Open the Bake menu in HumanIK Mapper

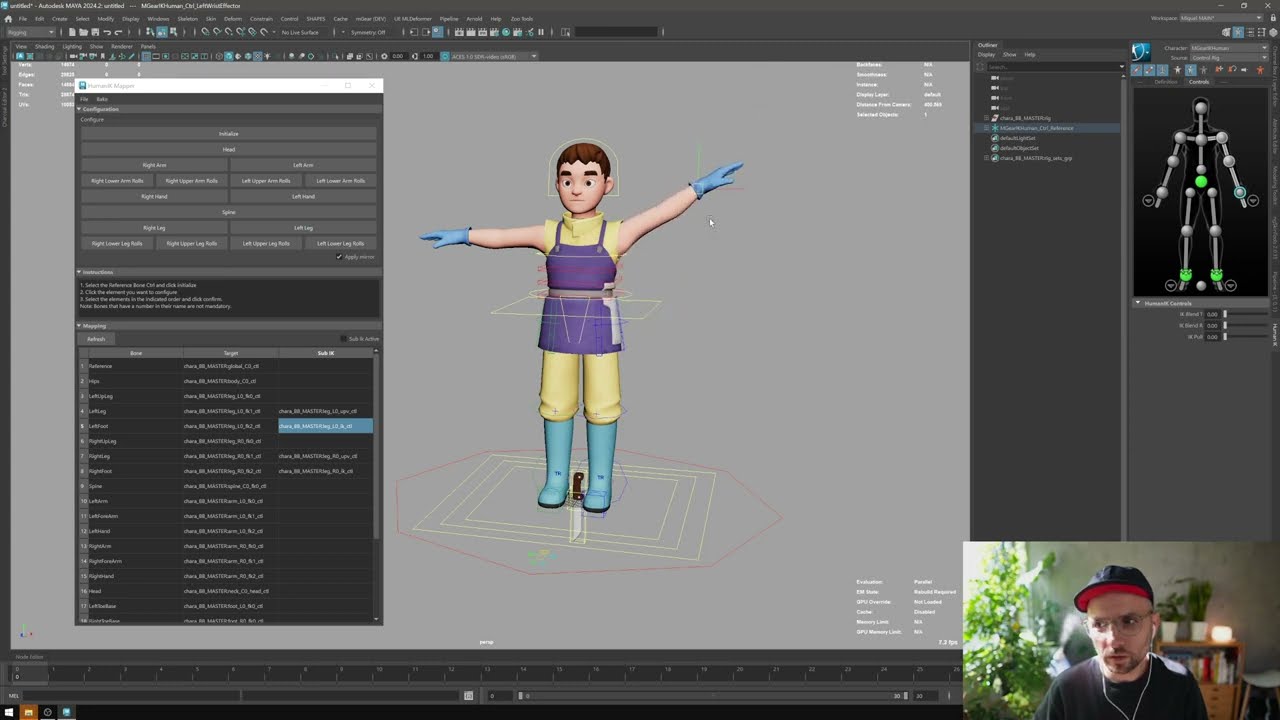[x=102, y=99]
